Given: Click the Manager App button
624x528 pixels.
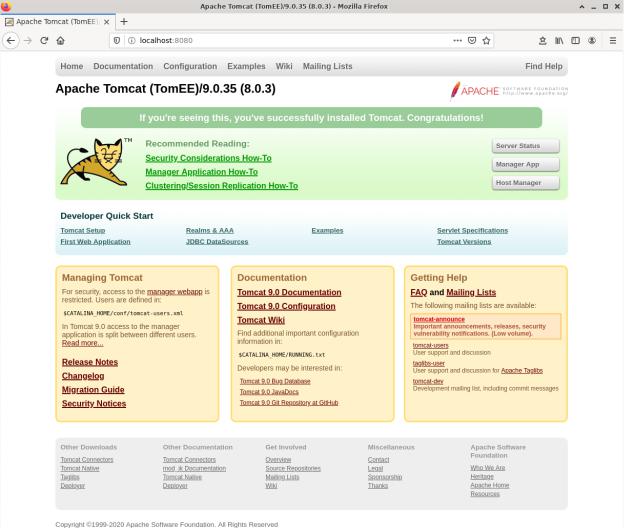Looking at the screenshot, I should tap(526, 164).
